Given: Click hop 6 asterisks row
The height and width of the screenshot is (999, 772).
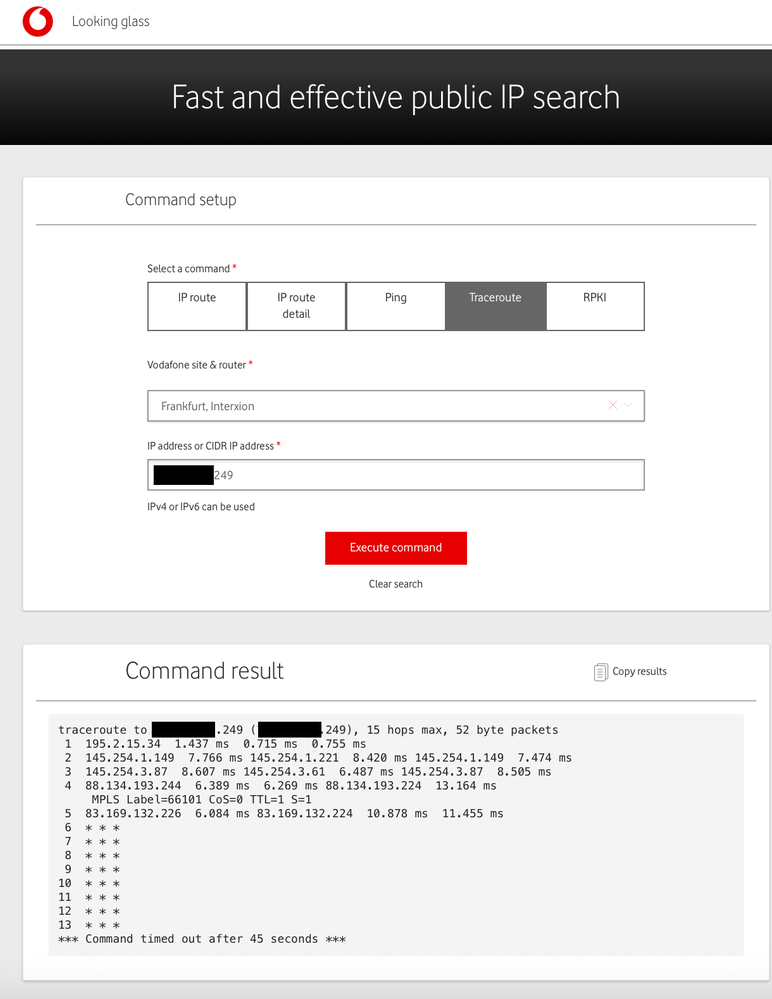Looking at the screenshot, I should [103, 828].
